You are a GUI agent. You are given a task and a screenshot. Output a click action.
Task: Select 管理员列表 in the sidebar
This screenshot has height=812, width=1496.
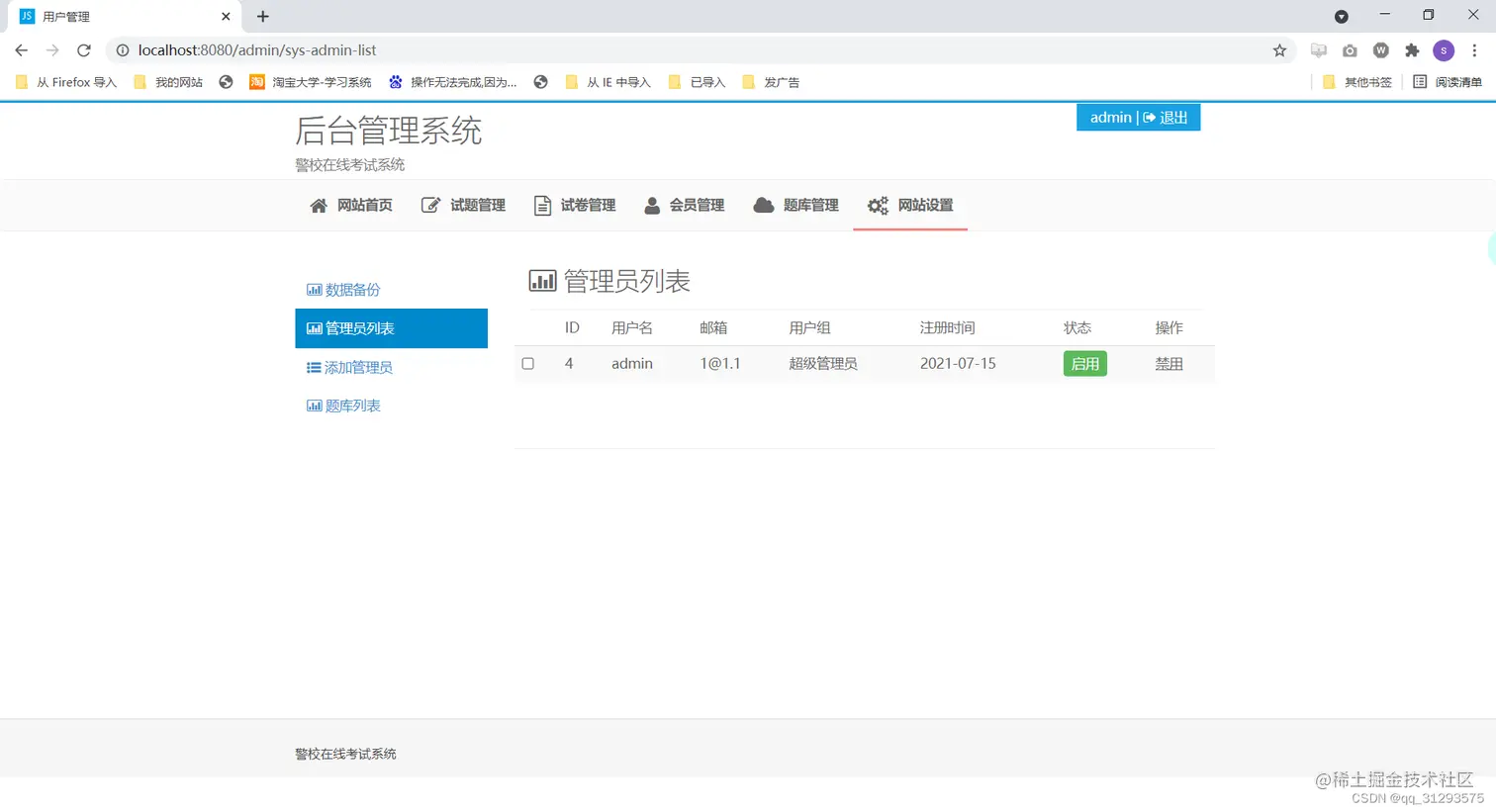391,328
